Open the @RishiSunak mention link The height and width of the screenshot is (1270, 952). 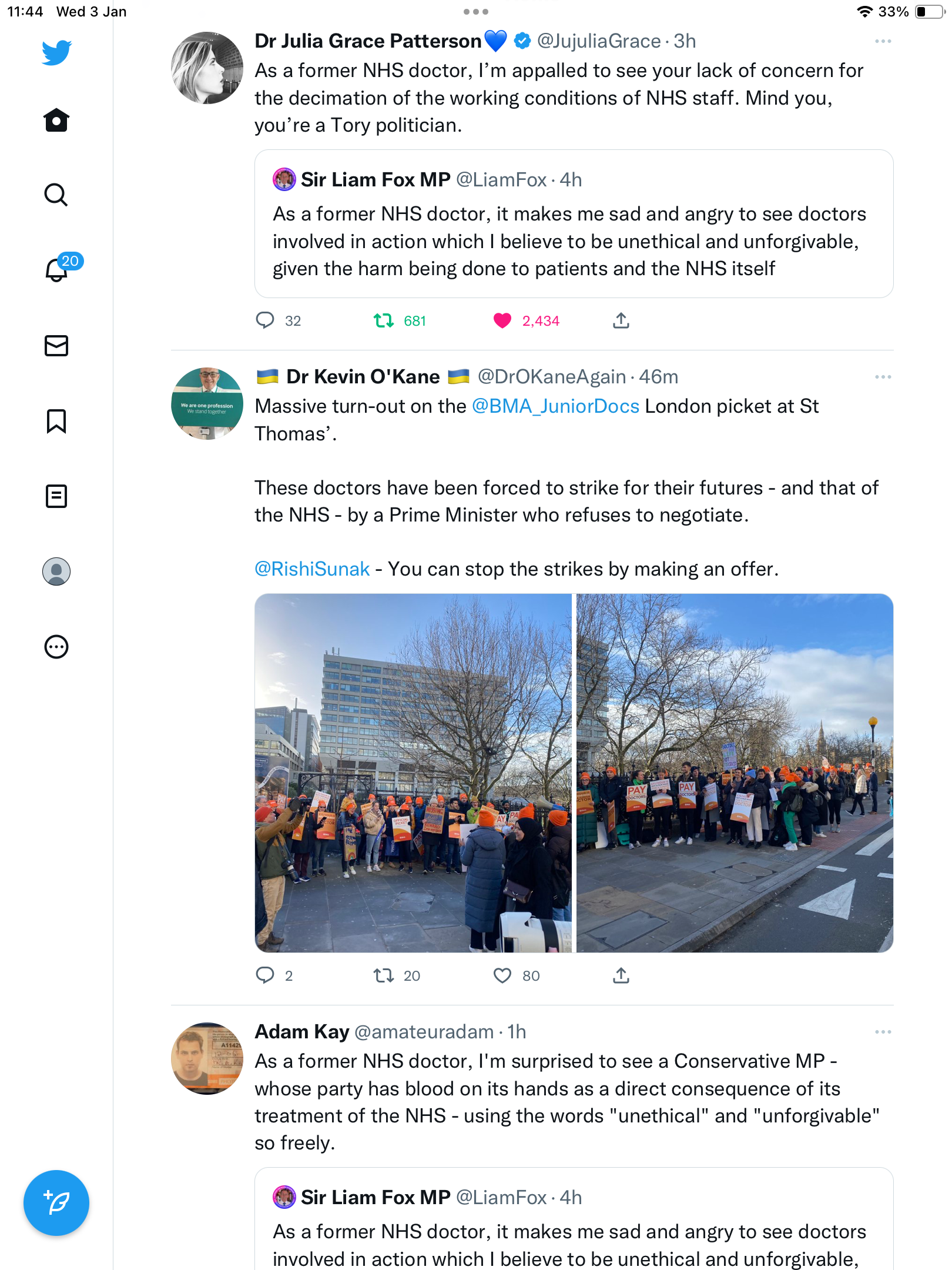click(312, 569)
